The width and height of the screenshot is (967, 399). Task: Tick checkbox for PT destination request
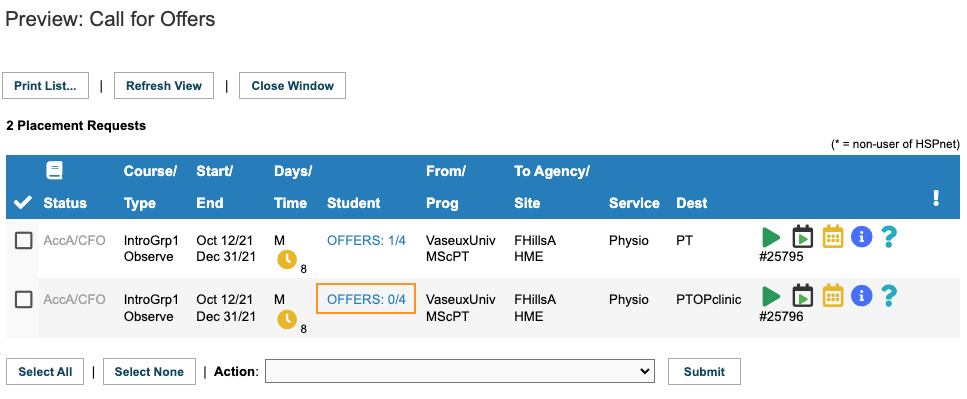click(x=23, y=241)
